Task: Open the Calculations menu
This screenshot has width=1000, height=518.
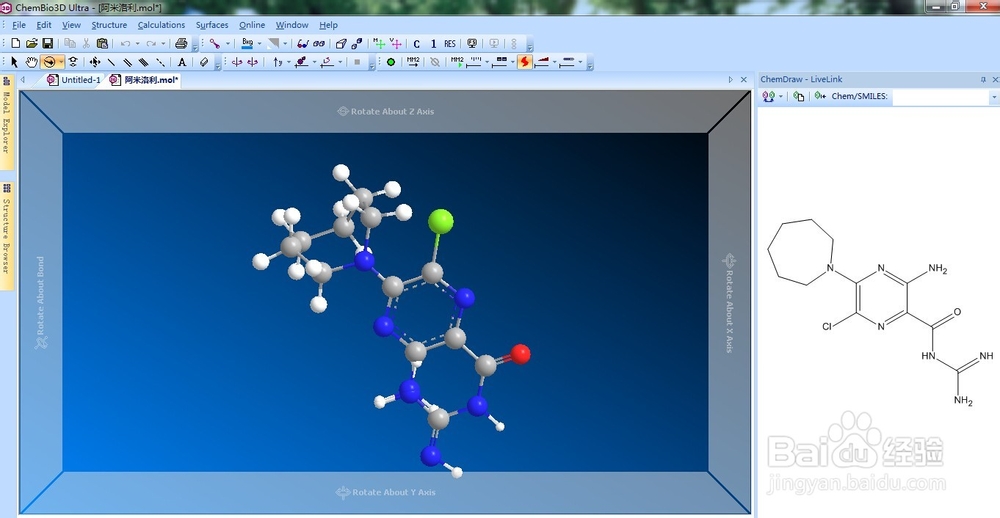Action: pyautogui.click(x=161, y=25)
